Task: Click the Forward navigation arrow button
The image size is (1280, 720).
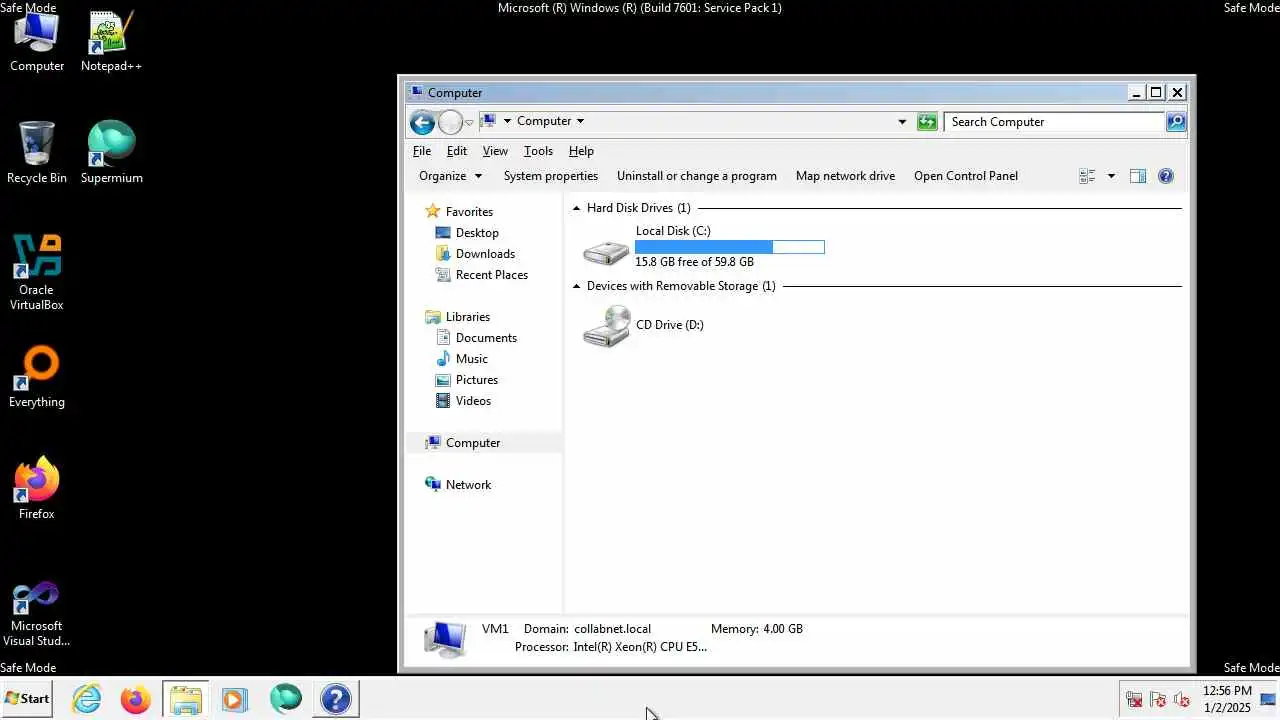Action: tap(450, 122)
